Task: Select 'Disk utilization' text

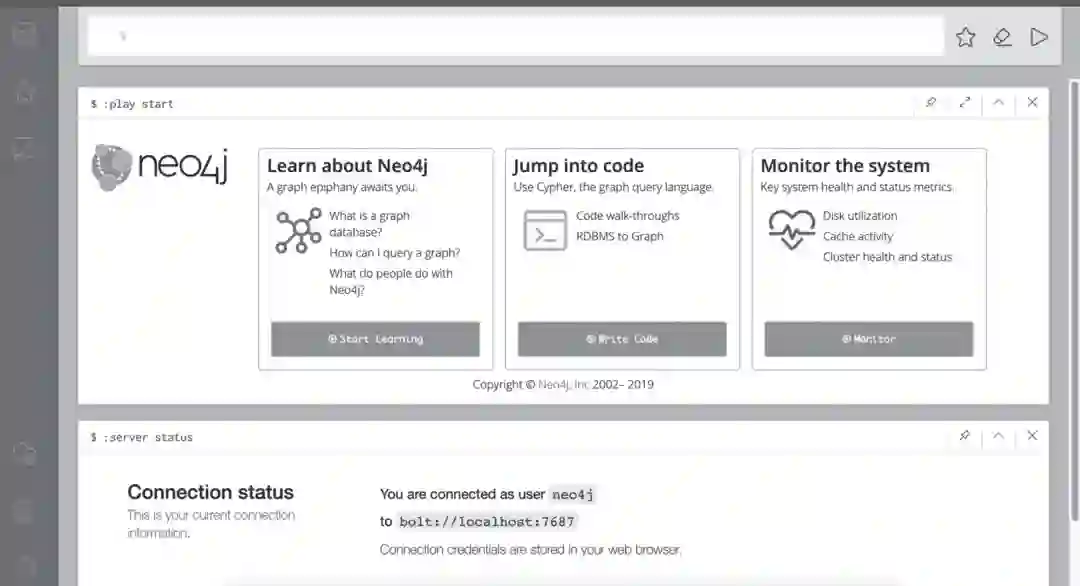Action: tap(860, 216)
